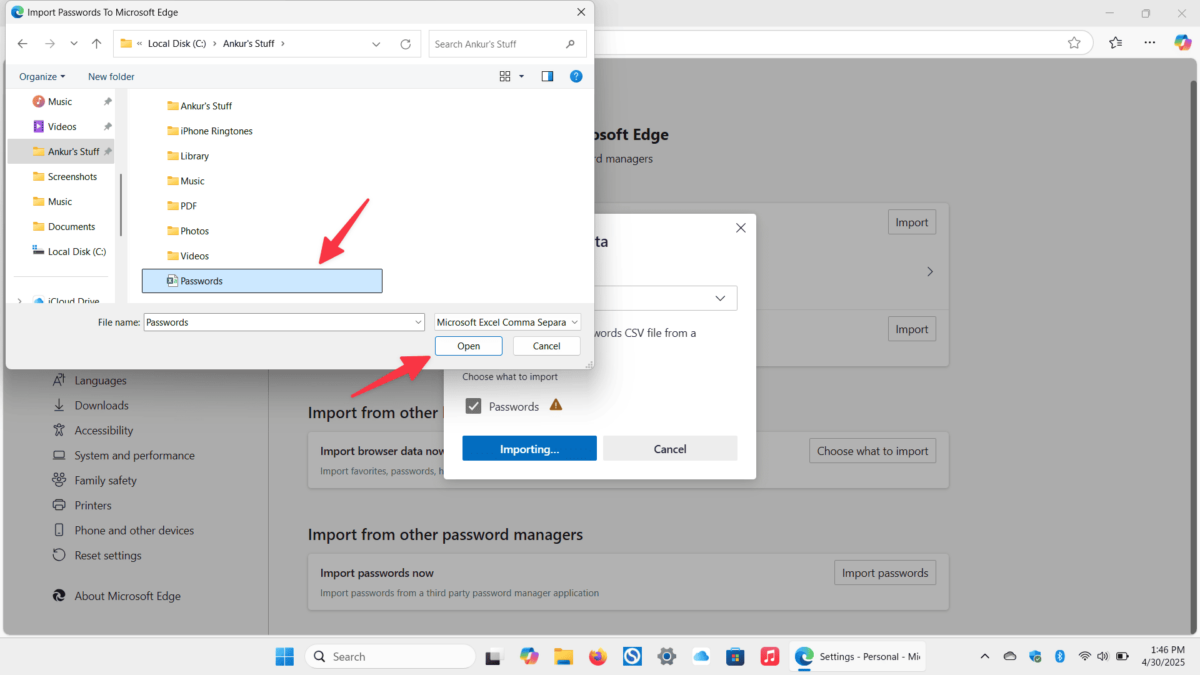Click Open to import the Passwords file
1200x675 pixels.
pyautogui.click(x=469, y=346)
